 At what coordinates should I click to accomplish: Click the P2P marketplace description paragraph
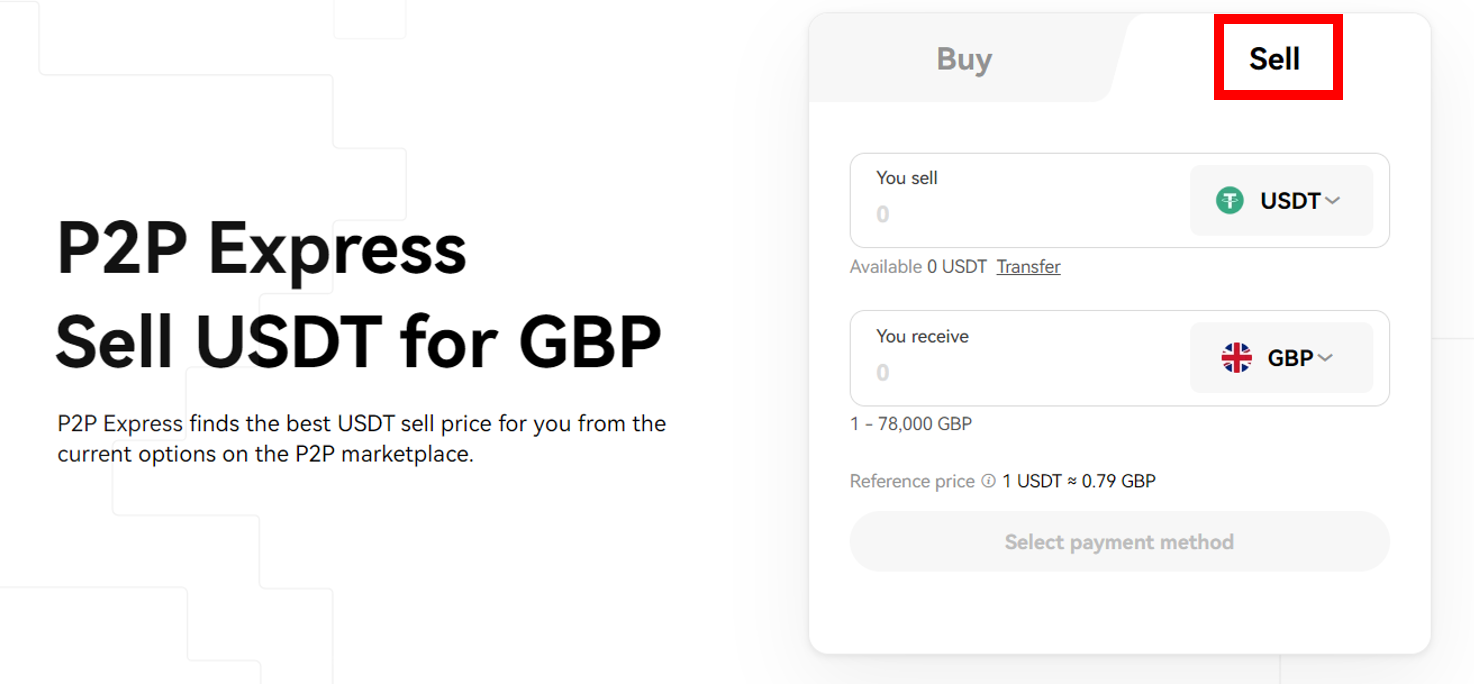pos(362,439)
